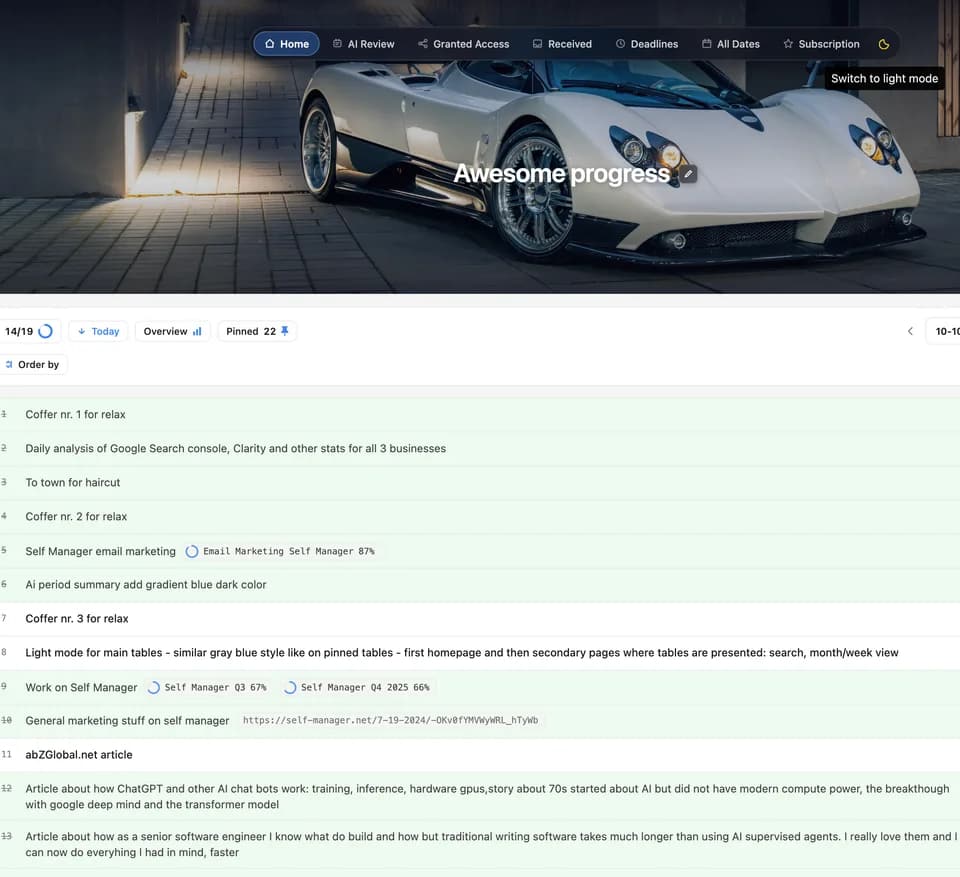Select task 'Coffer nr. 3 for relax'
The width and height of the screenshot is (960, 877).
[x=77, y=619]
